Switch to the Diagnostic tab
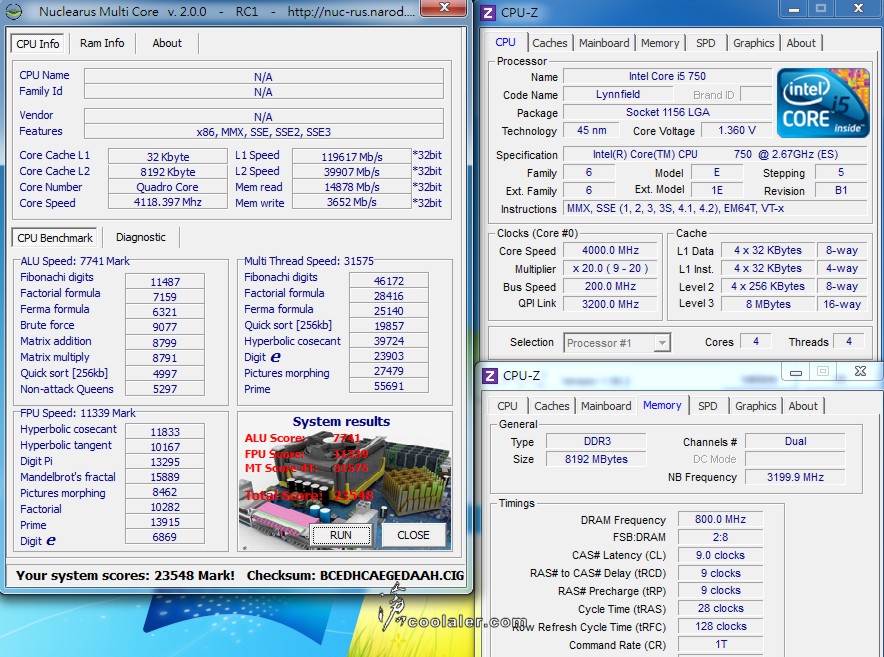Screen dimensions: 884x657 click(x=141, y=237)
